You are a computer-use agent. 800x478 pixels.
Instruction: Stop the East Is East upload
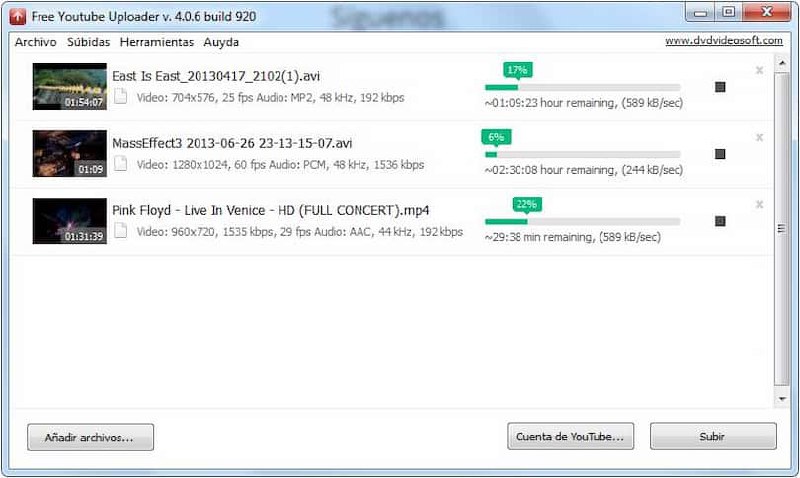click(x=720, y=87)
